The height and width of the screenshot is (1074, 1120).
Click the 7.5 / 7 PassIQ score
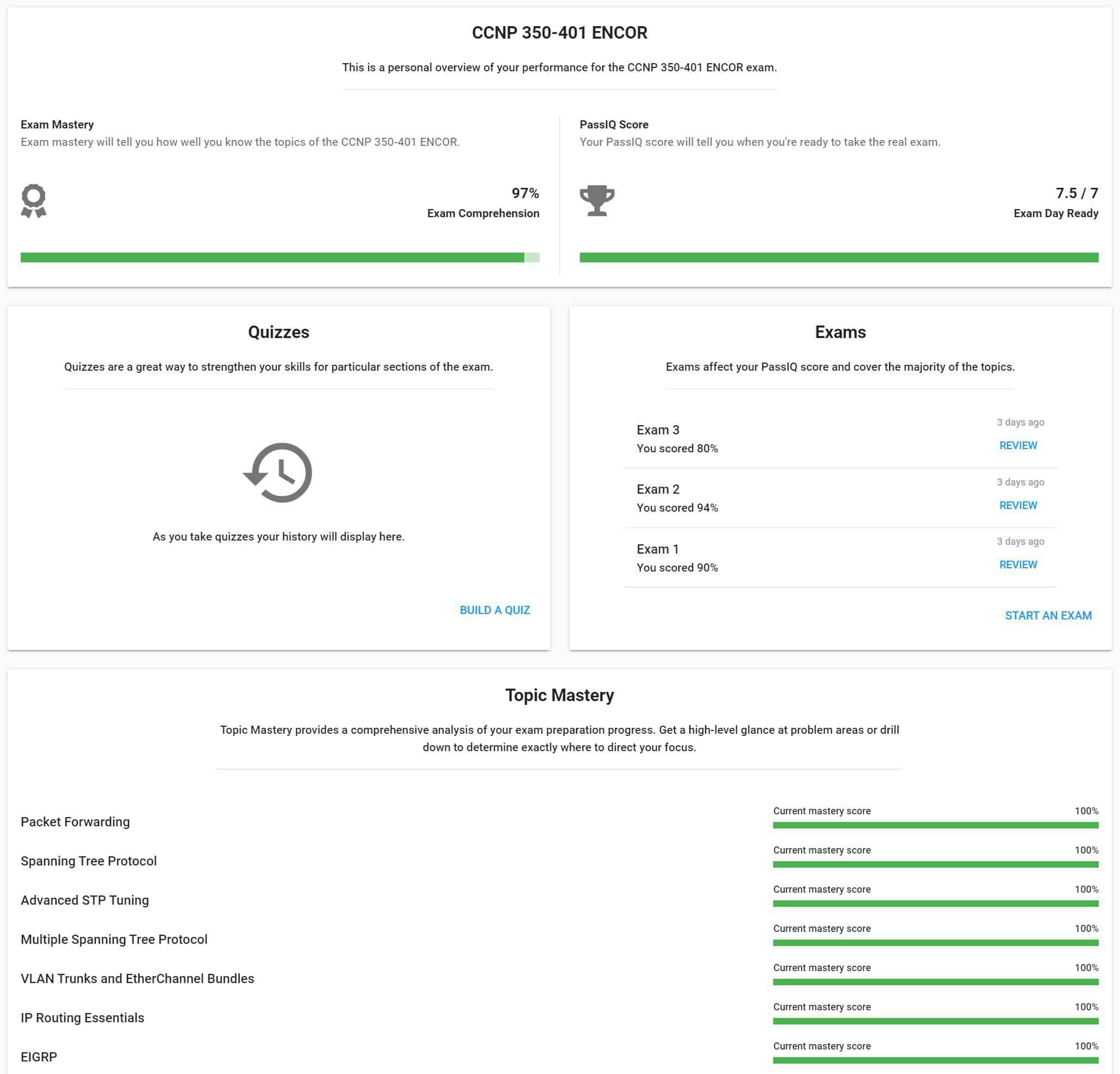coord(1076,193)
